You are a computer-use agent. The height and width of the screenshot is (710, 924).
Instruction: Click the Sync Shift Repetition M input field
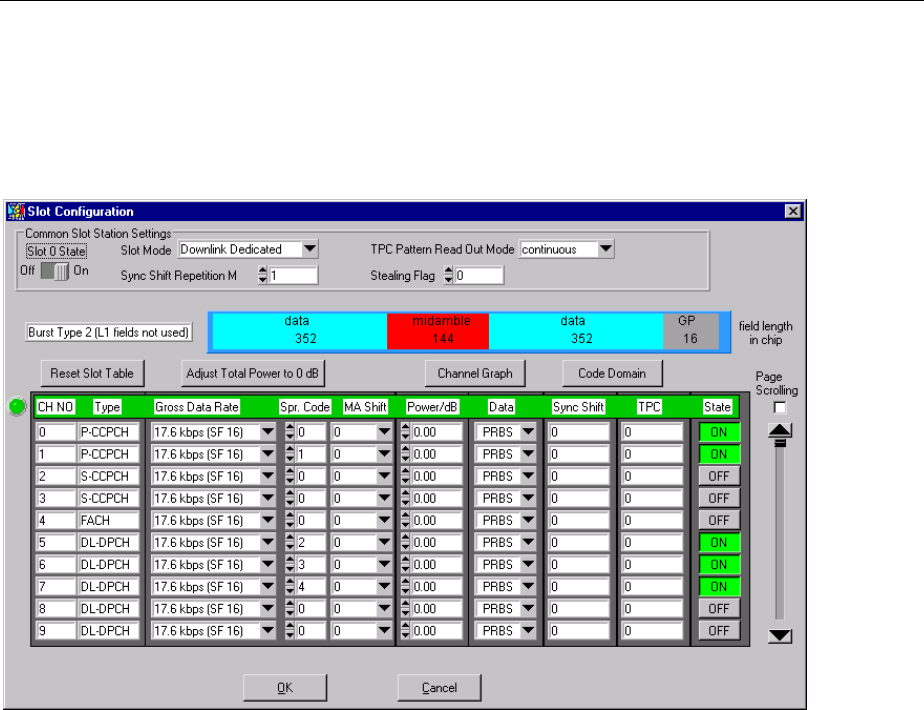click(x=293, y=275)
